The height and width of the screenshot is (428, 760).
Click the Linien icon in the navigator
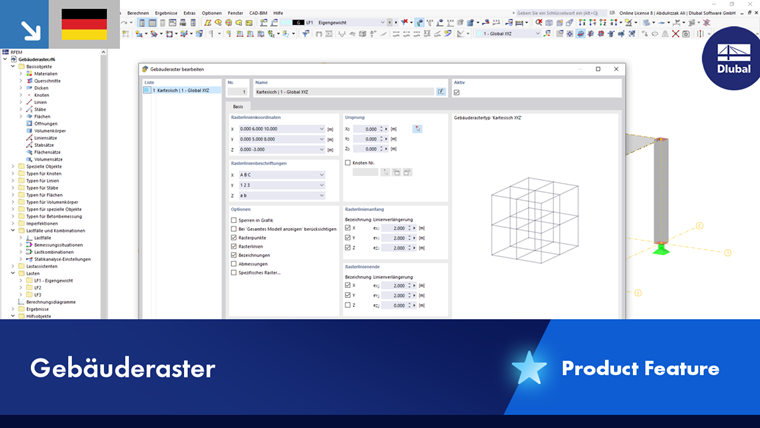pos(30,102)
